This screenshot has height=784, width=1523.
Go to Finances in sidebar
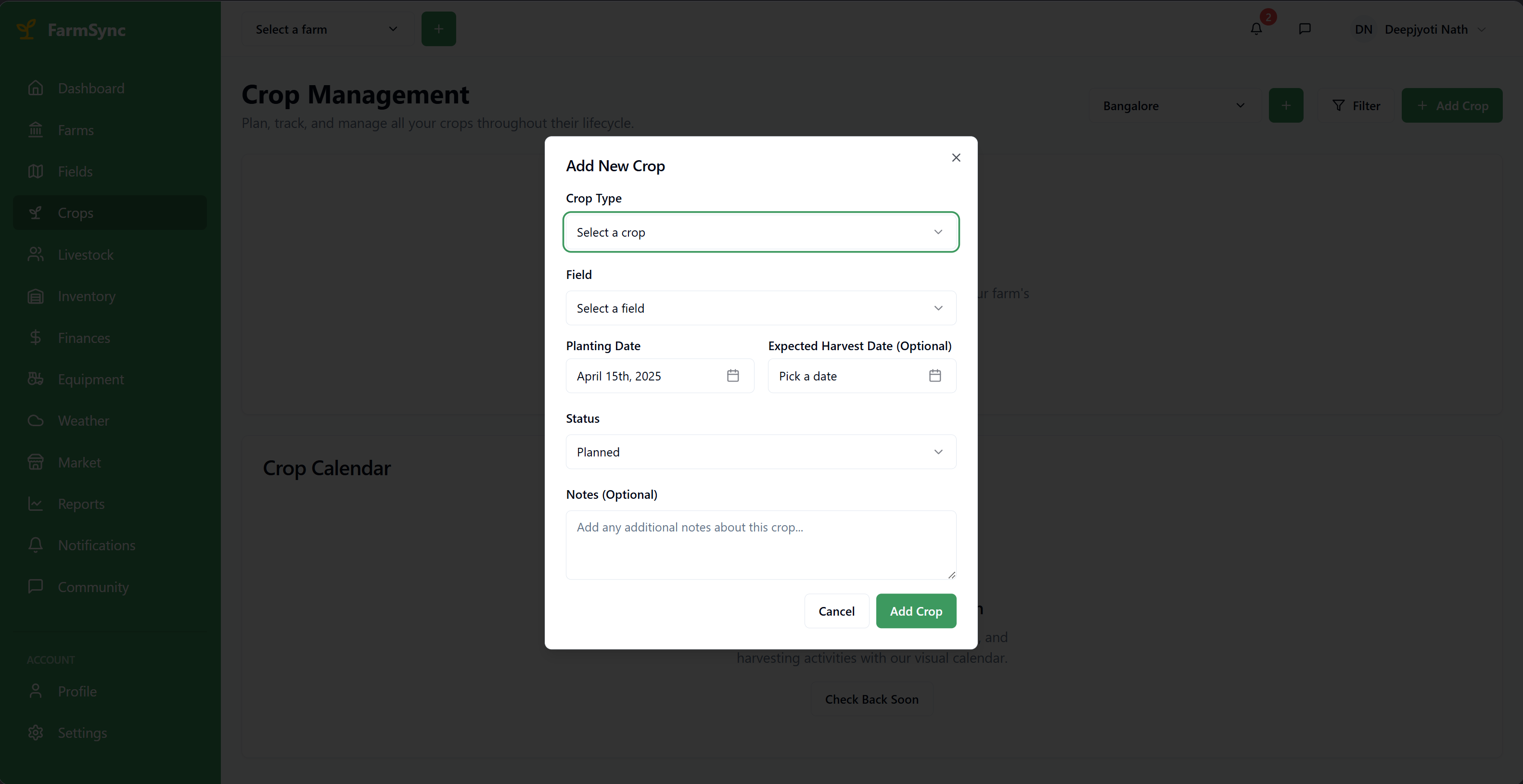coord(110,337)
